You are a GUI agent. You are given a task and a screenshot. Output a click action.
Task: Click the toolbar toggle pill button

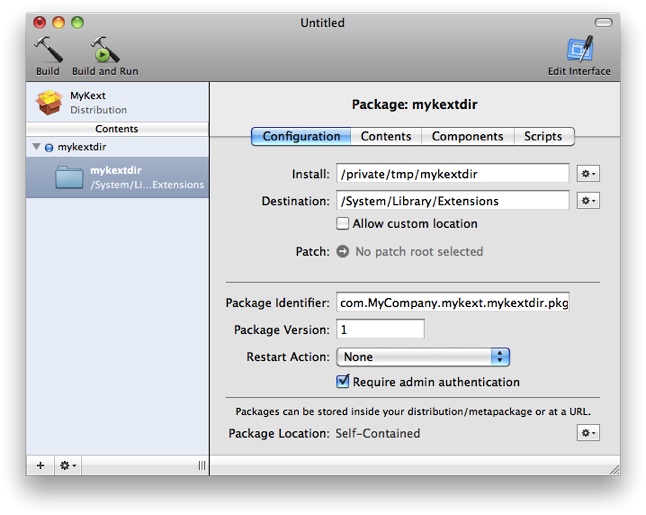click(x=603, y=22)
